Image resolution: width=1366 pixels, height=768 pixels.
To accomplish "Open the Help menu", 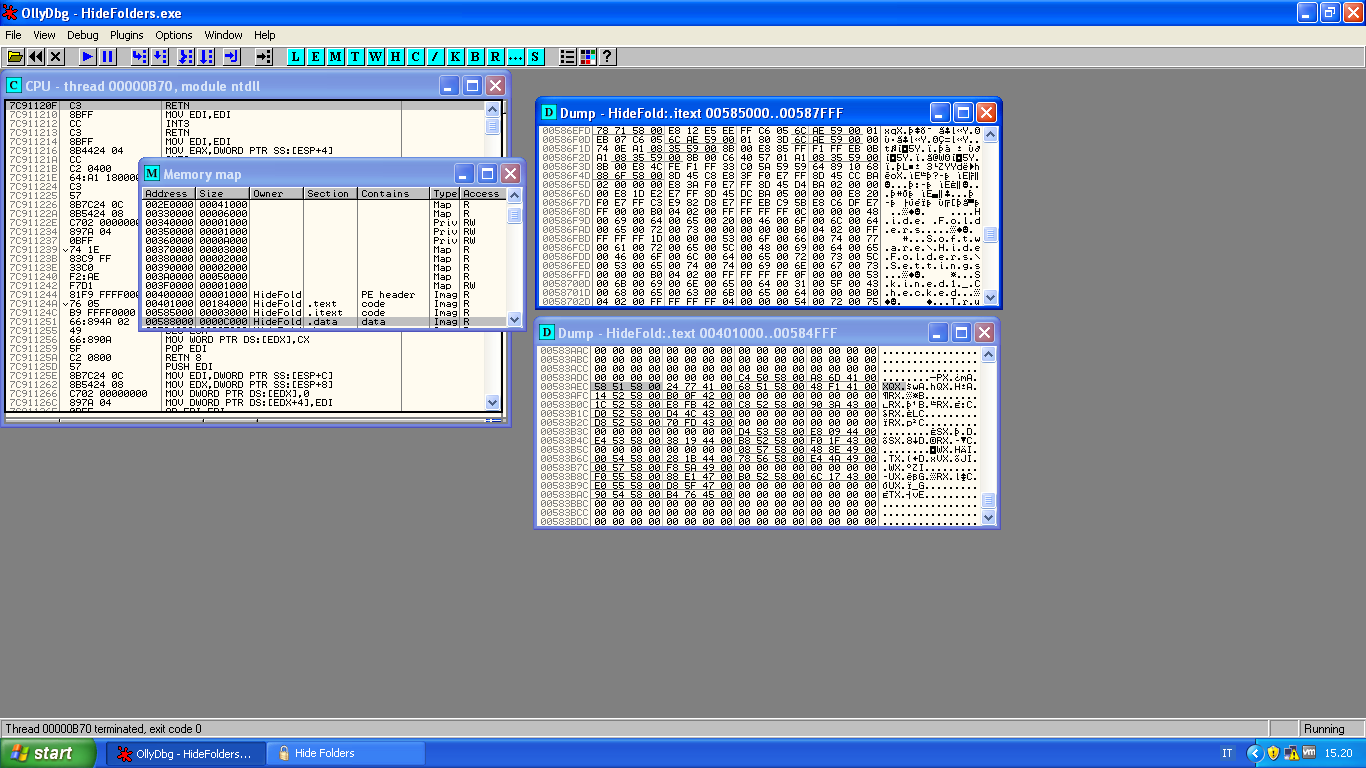I will click(265, 35).
